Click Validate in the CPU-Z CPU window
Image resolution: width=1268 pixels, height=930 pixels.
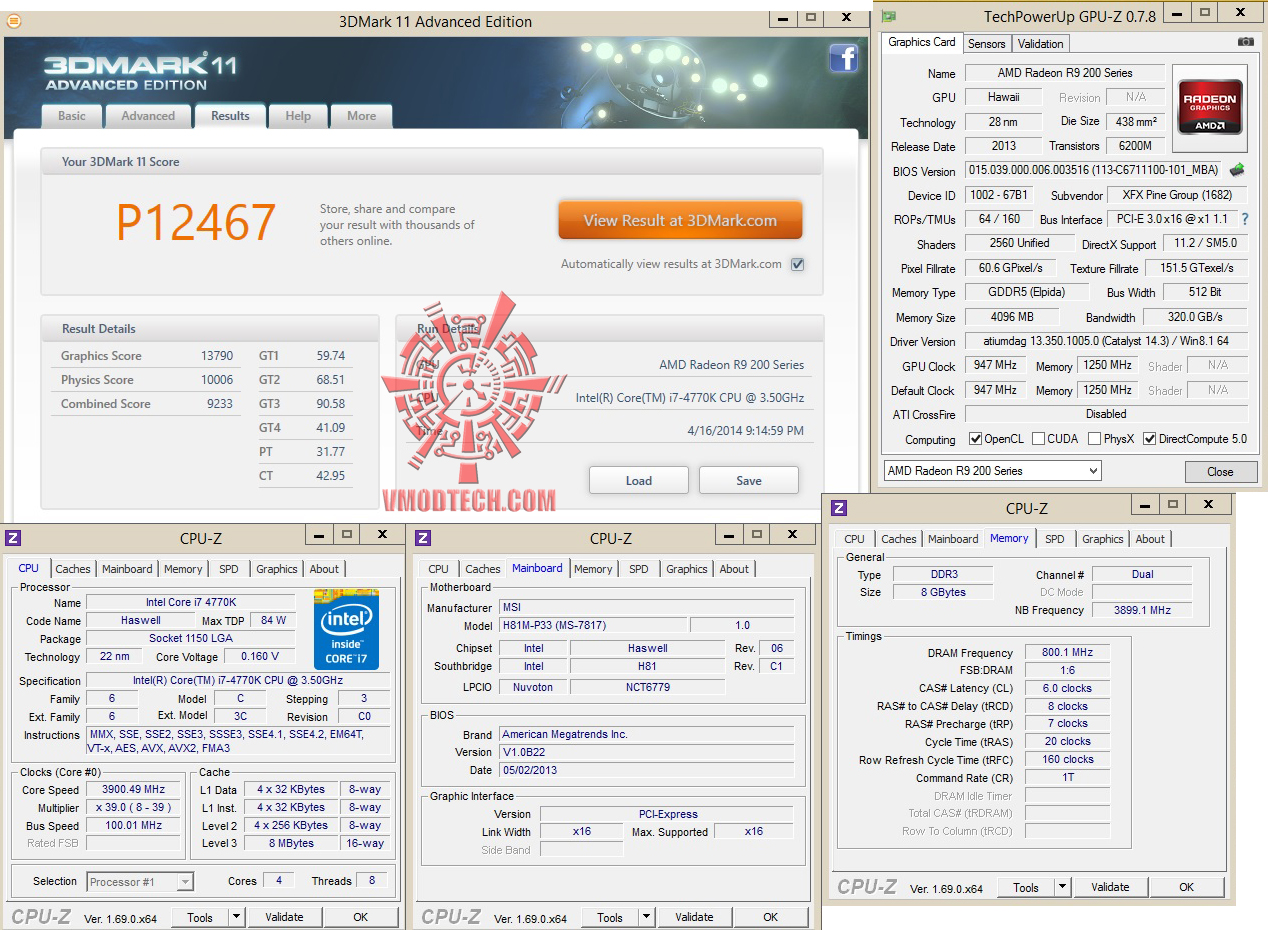284,917
